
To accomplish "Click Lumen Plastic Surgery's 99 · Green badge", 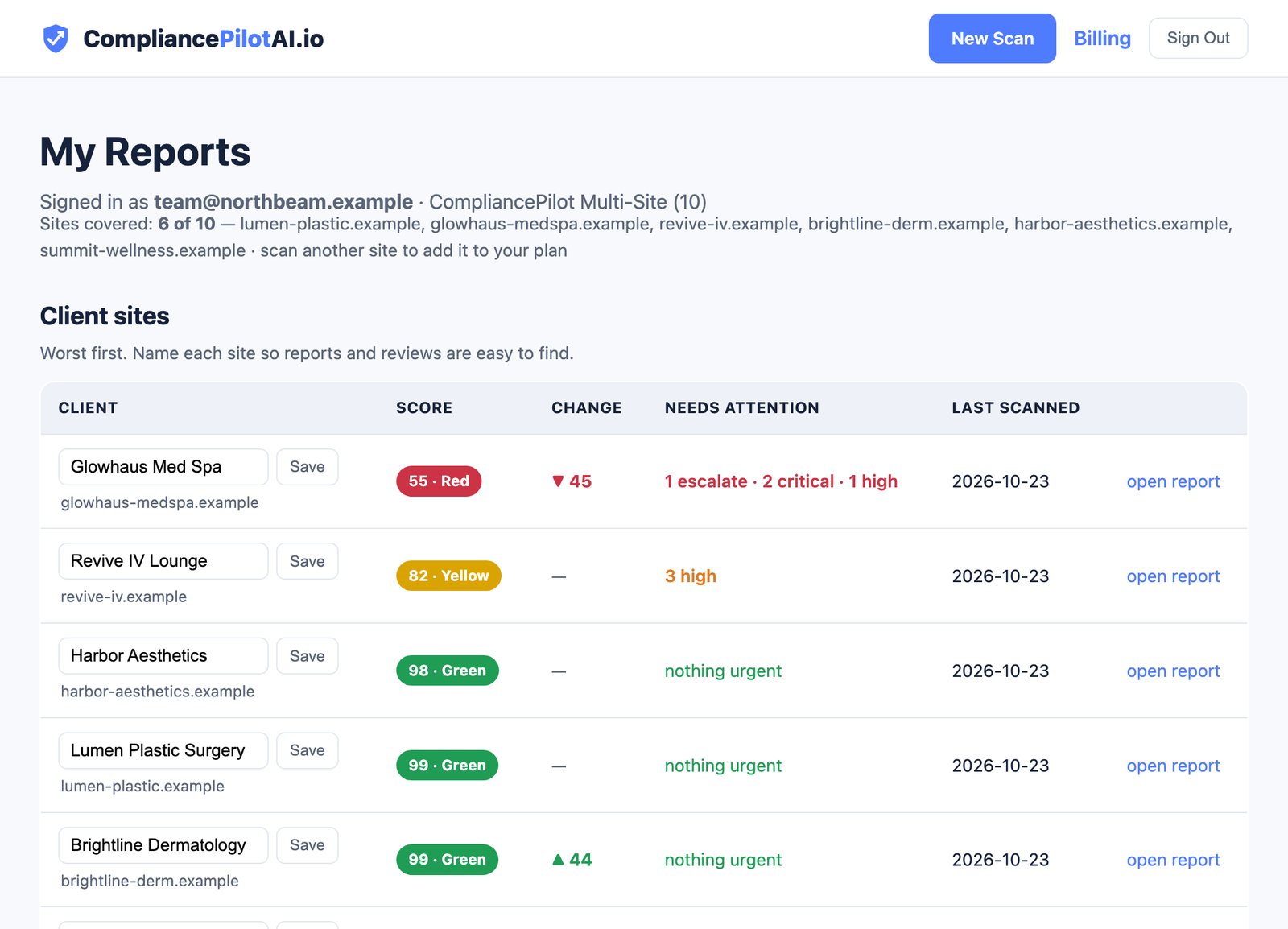I will (448, 766).
